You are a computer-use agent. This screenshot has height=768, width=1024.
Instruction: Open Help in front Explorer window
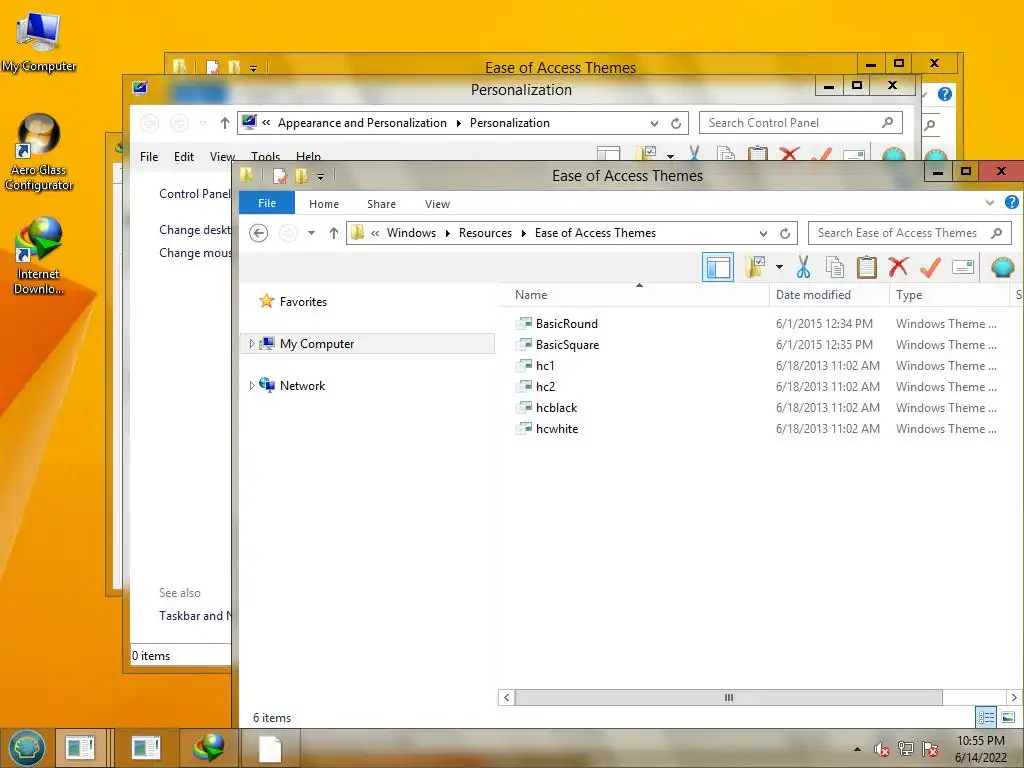[x=1011, y=202]
